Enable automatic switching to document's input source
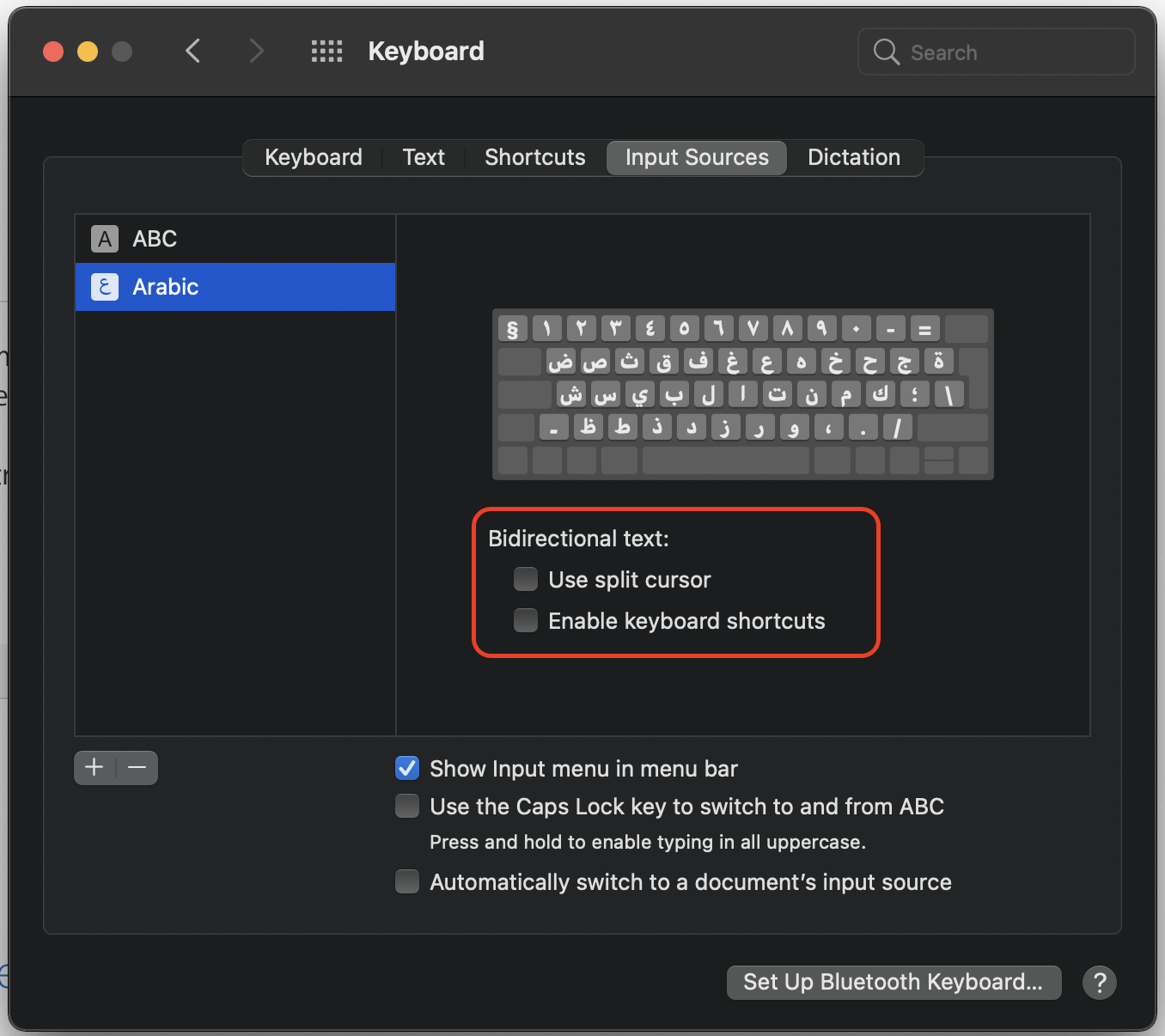Screen dimensions: 1165x1036 407,881
